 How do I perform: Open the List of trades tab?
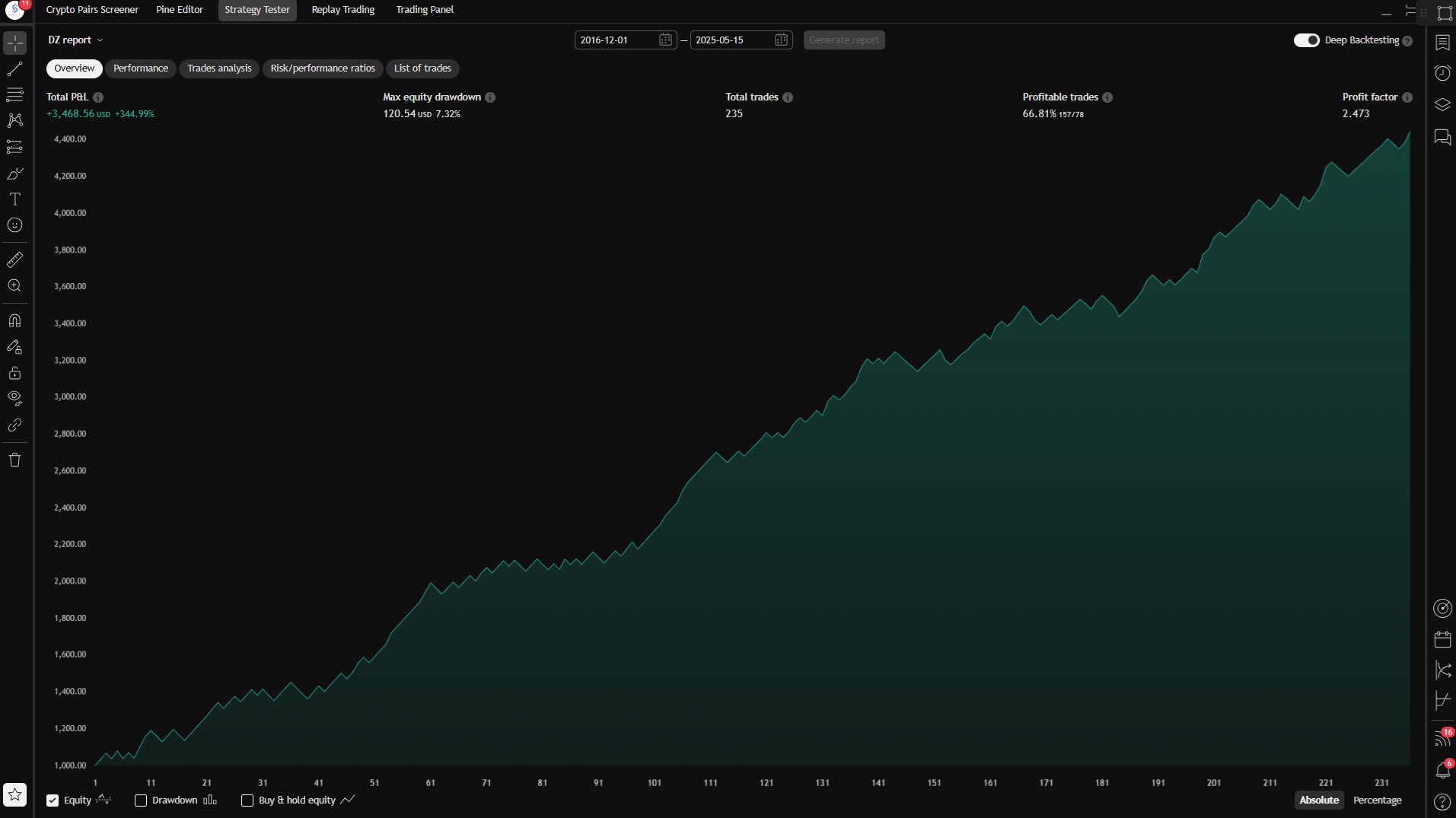click(x=422, y=68)
